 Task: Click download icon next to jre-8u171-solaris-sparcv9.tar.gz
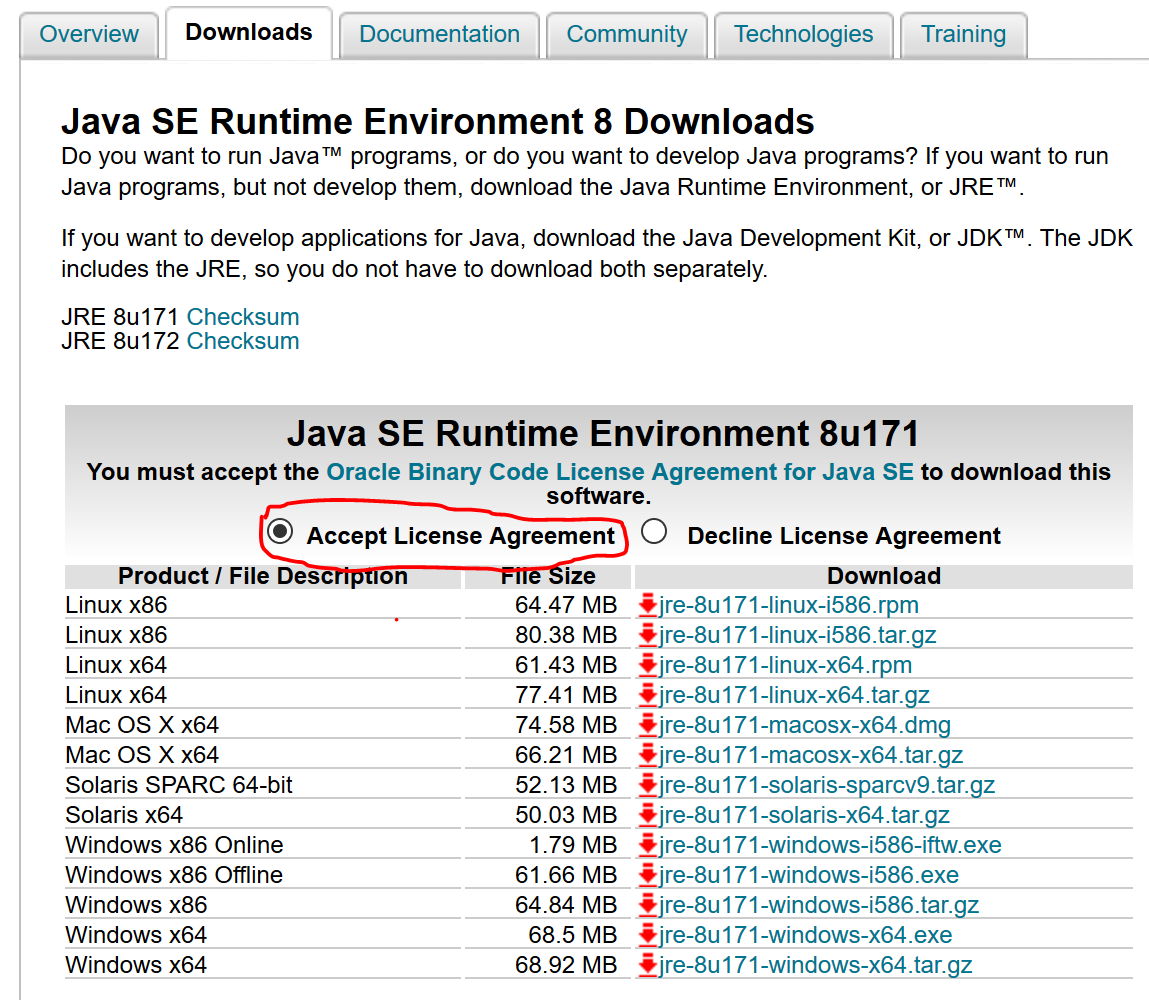coord(648,785)
